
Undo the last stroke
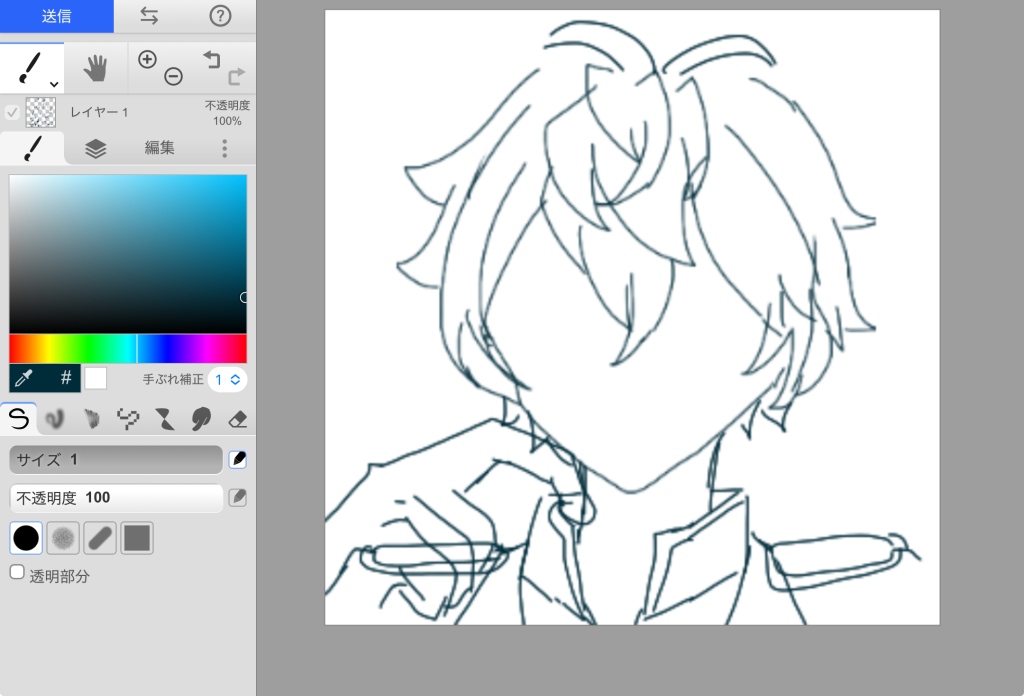pos(211,59)
